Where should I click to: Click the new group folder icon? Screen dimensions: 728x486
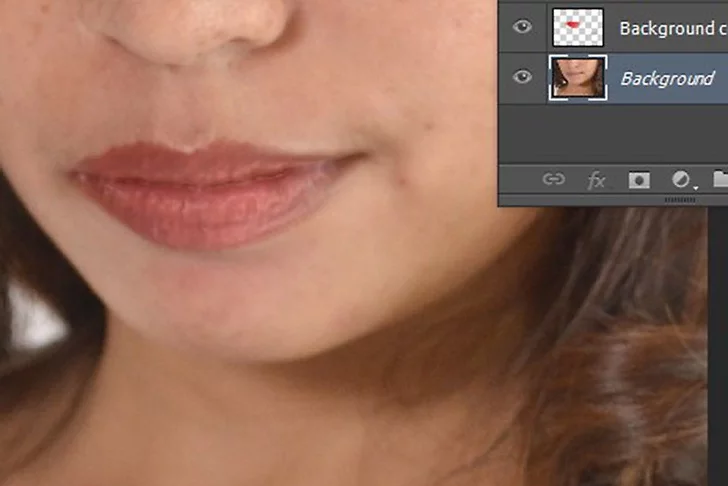pyautogui.click(x=720, y=180)
